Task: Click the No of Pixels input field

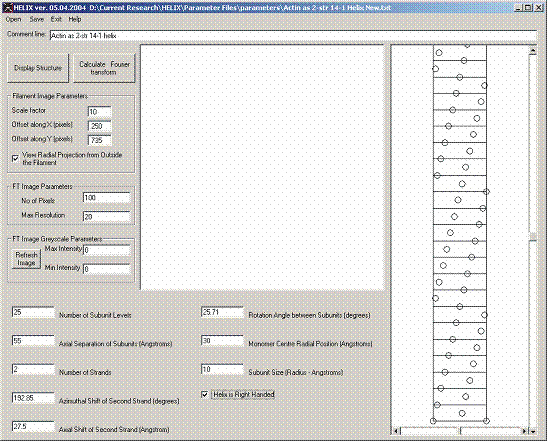Action: coord(107,198)
